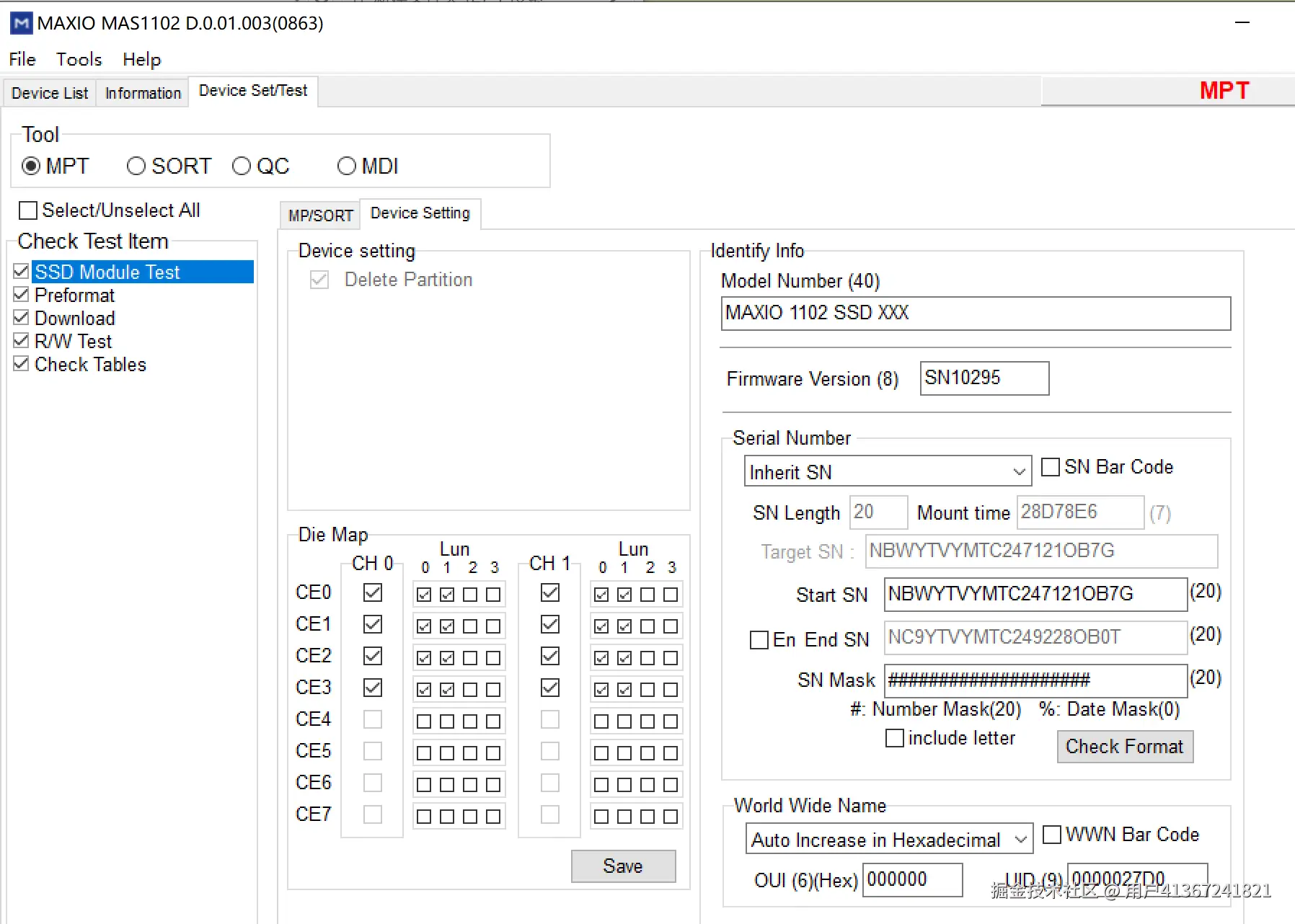1295x924 pixels.
Task: Uncheck the Check Tables item
Action: (22, 364)
